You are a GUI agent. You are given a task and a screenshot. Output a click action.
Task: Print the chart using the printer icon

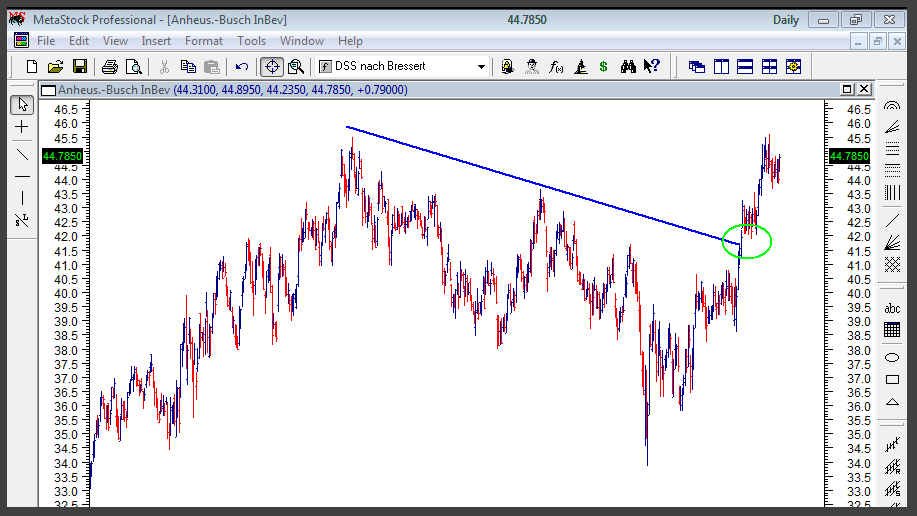click(109, 67)
